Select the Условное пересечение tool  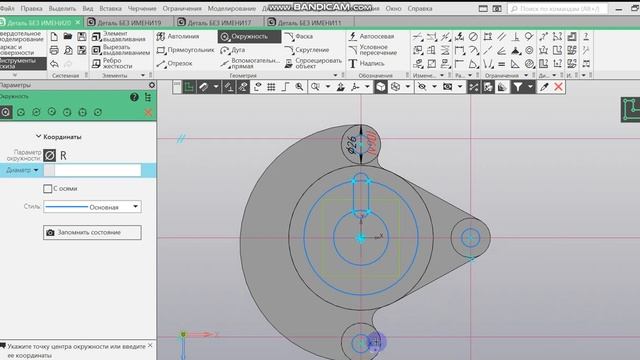click(372, 50)
